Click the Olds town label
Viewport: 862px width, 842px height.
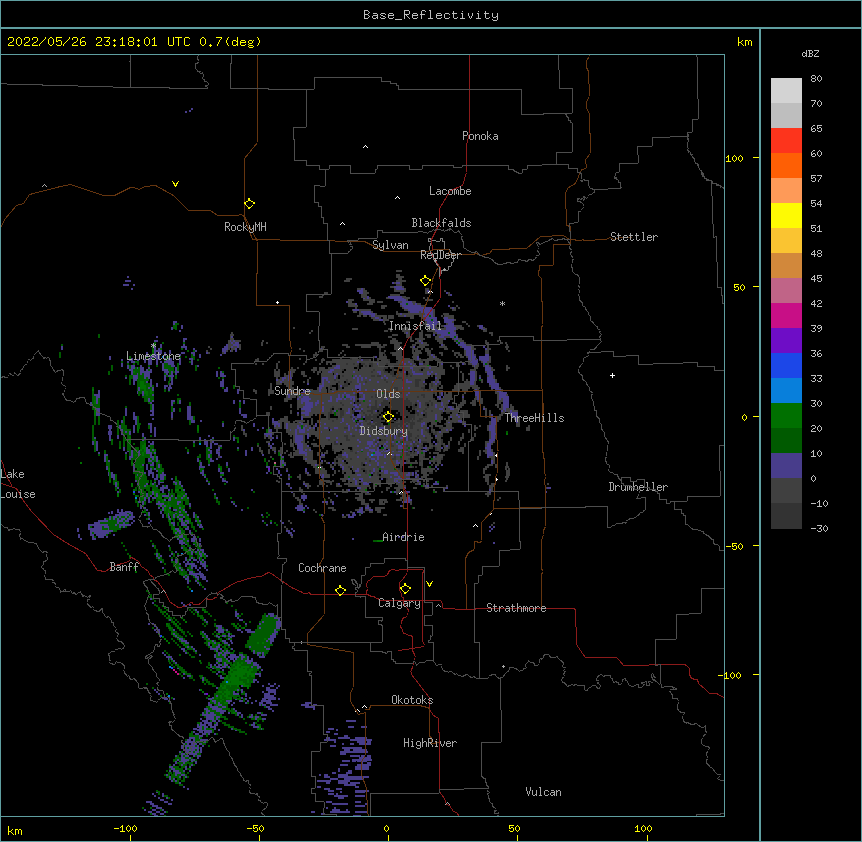click(388, 394)
